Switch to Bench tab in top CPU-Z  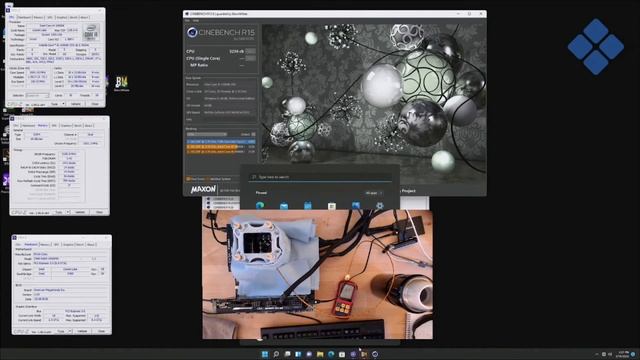coord(73,18)
